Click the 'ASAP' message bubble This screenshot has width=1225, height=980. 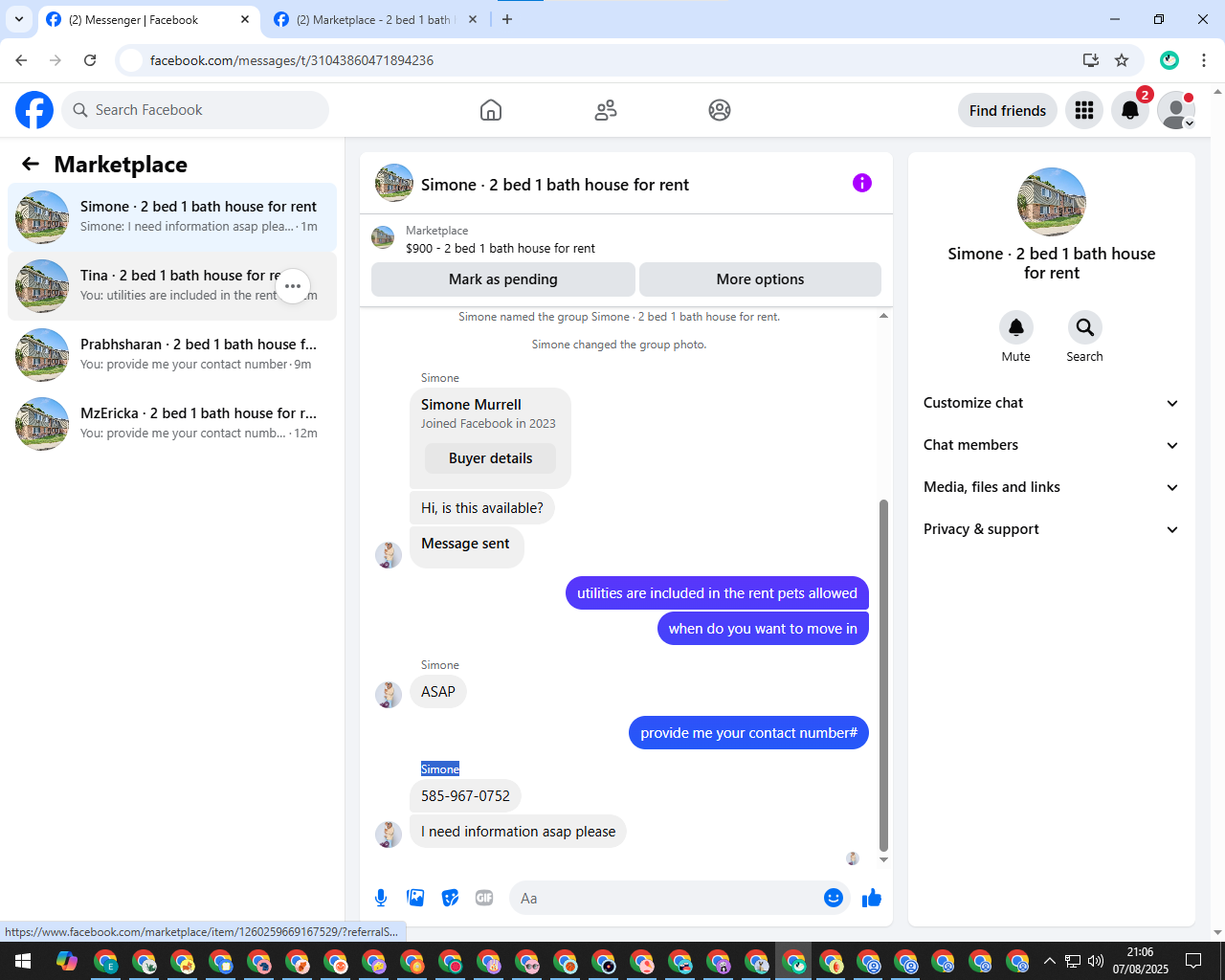click(438, 692)
